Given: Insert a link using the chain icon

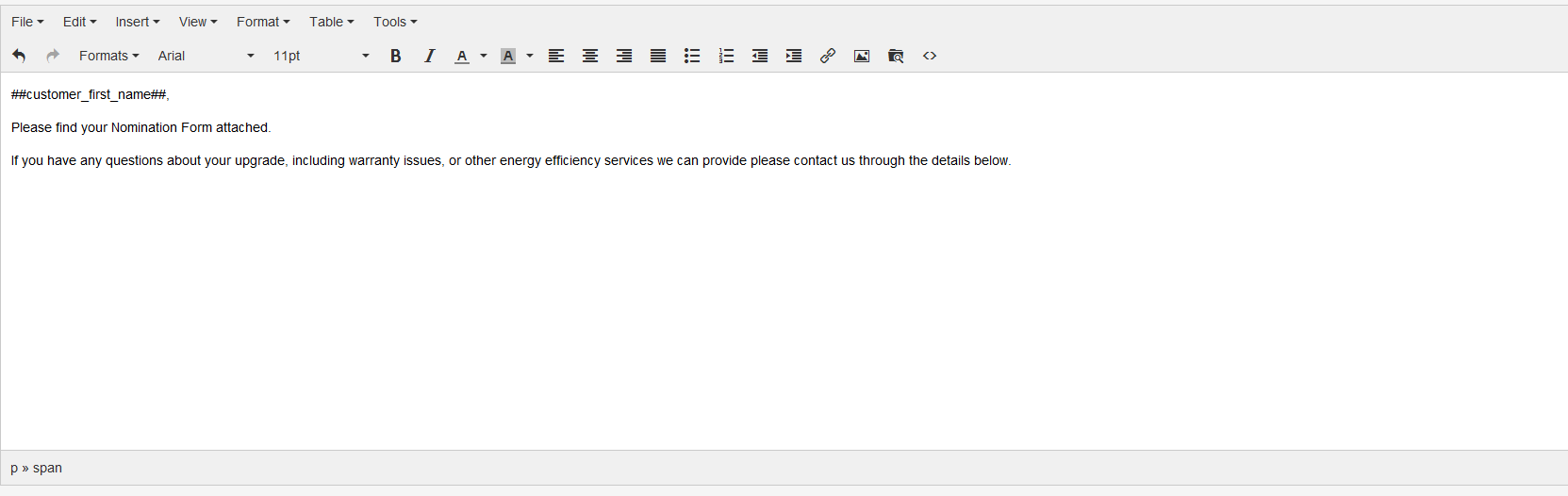Looking at the screenshot, I should pyautogui.click(x=828, y=56).
